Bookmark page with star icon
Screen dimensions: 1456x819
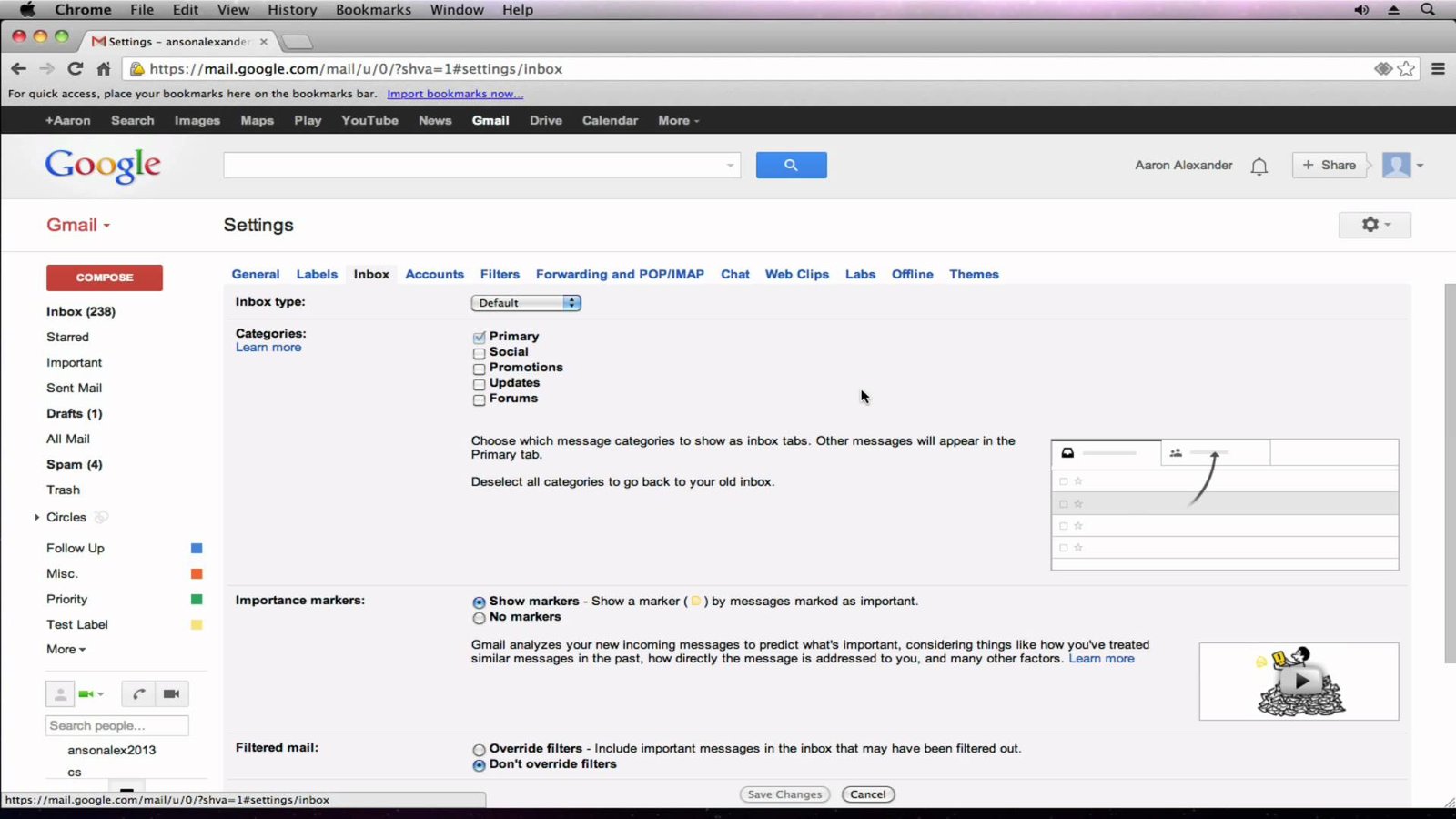1406,68
